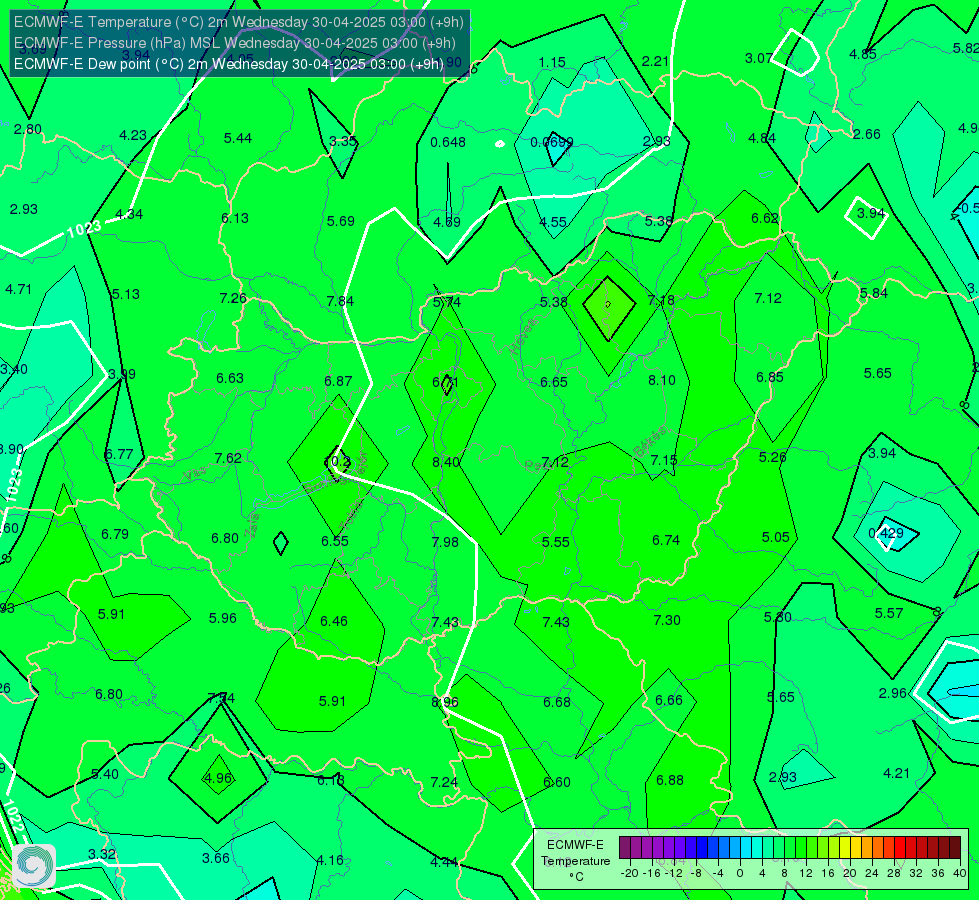Click the 2.96 temperature value
The image size is (979, 900).
(x=892, y=693)
